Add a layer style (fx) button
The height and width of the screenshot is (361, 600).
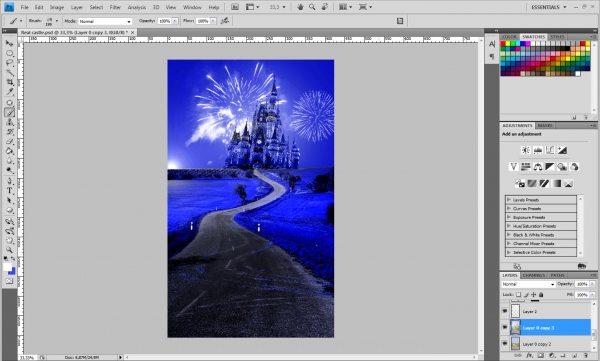(x=529, y=356)
